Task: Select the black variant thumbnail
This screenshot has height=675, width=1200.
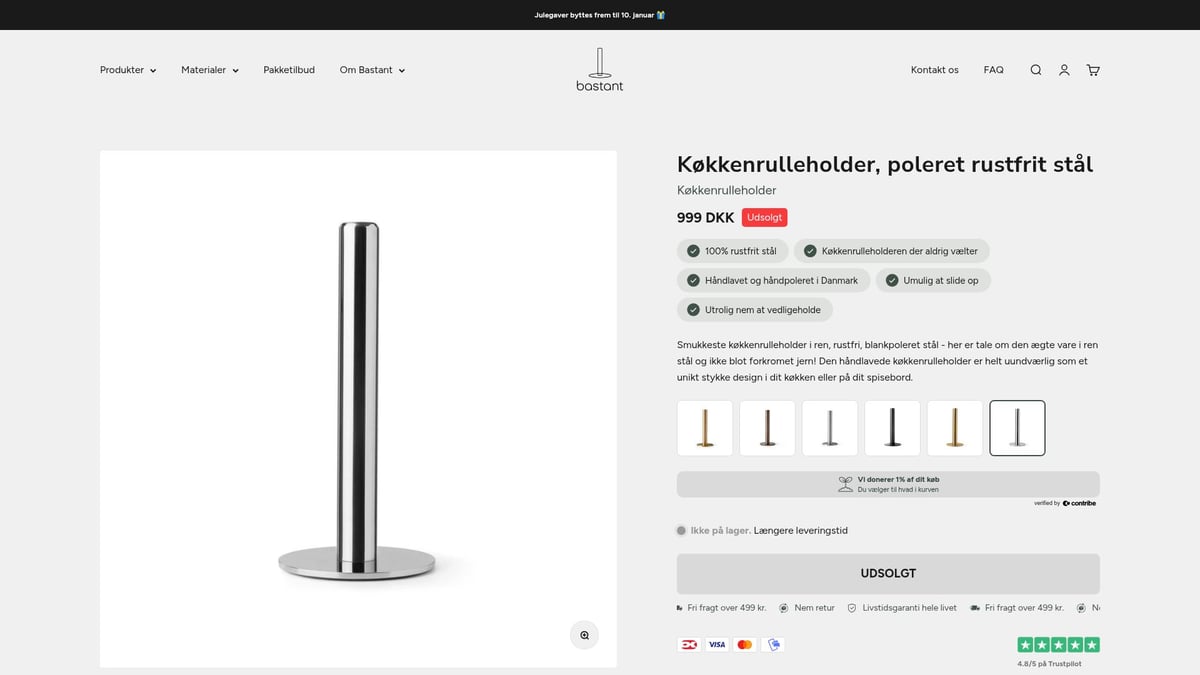Action: pyautogui.click(x=892, y=428)
